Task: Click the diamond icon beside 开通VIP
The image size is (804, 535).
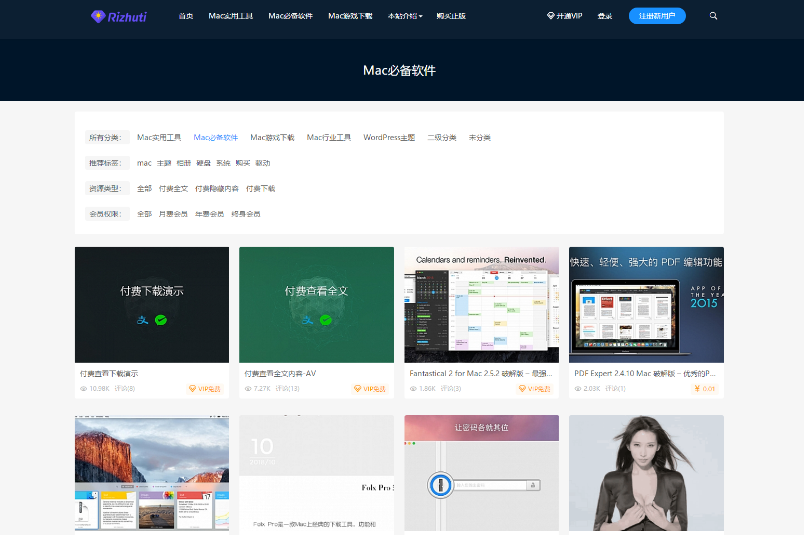Action: [x=551, y=16]
